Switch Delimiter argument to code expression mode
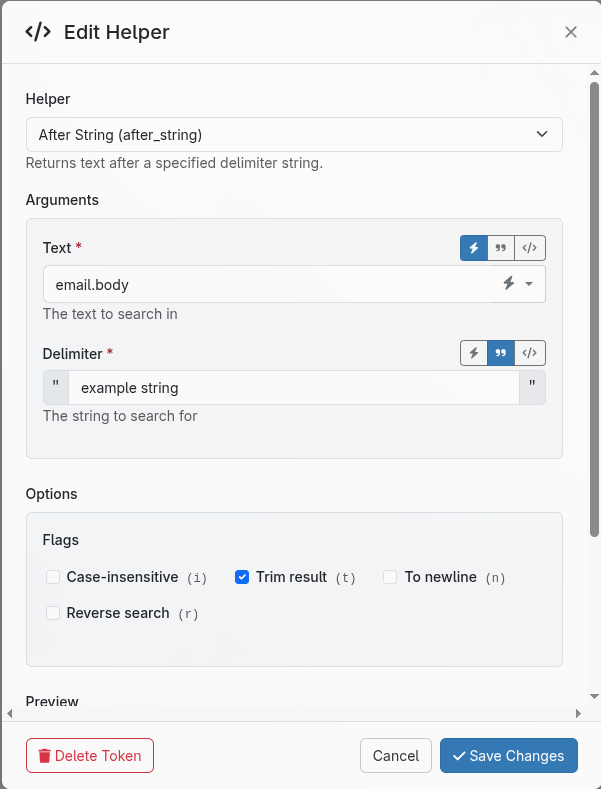The height and width of the screenshot is (789, 601). coord(531,354)
